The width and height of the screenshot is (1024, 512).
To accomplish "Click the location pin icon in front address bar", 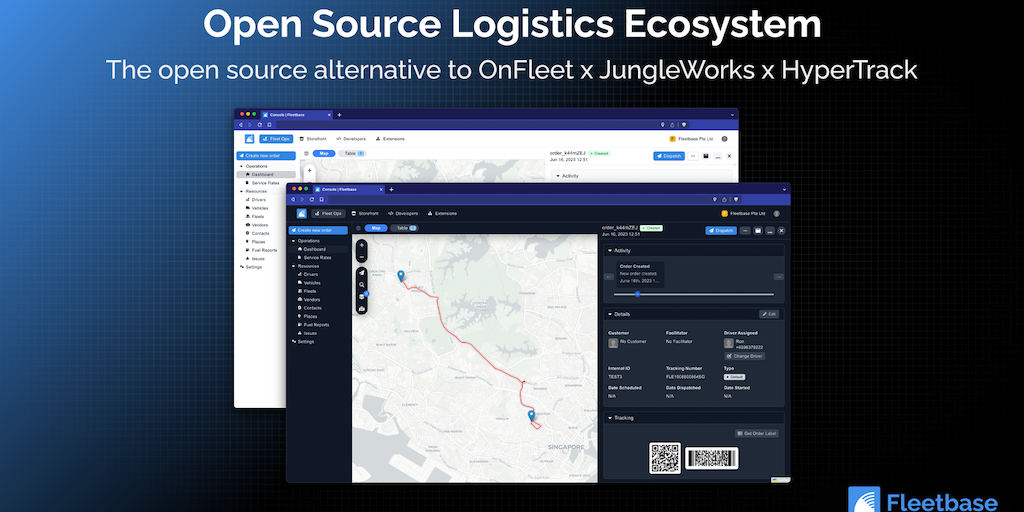I will (714, 199).
